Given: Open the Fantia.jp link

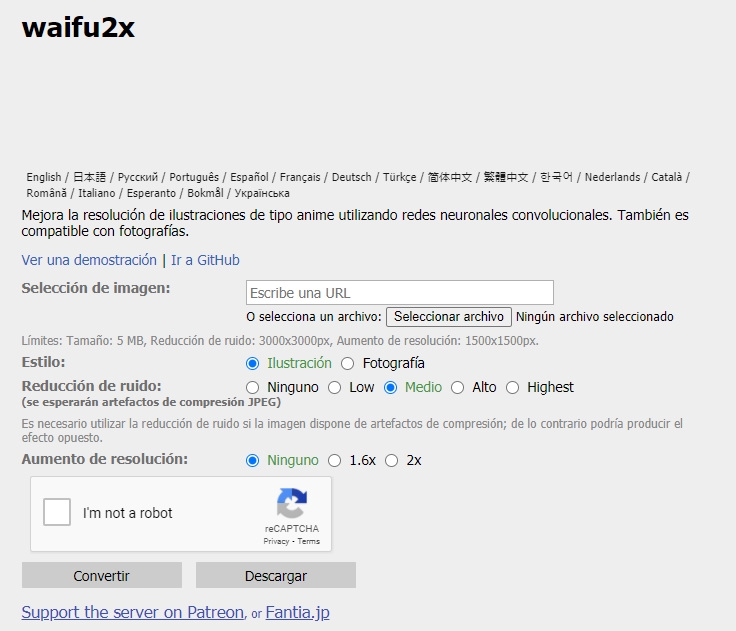Looking at the screenshot, I should pos(298,612).
